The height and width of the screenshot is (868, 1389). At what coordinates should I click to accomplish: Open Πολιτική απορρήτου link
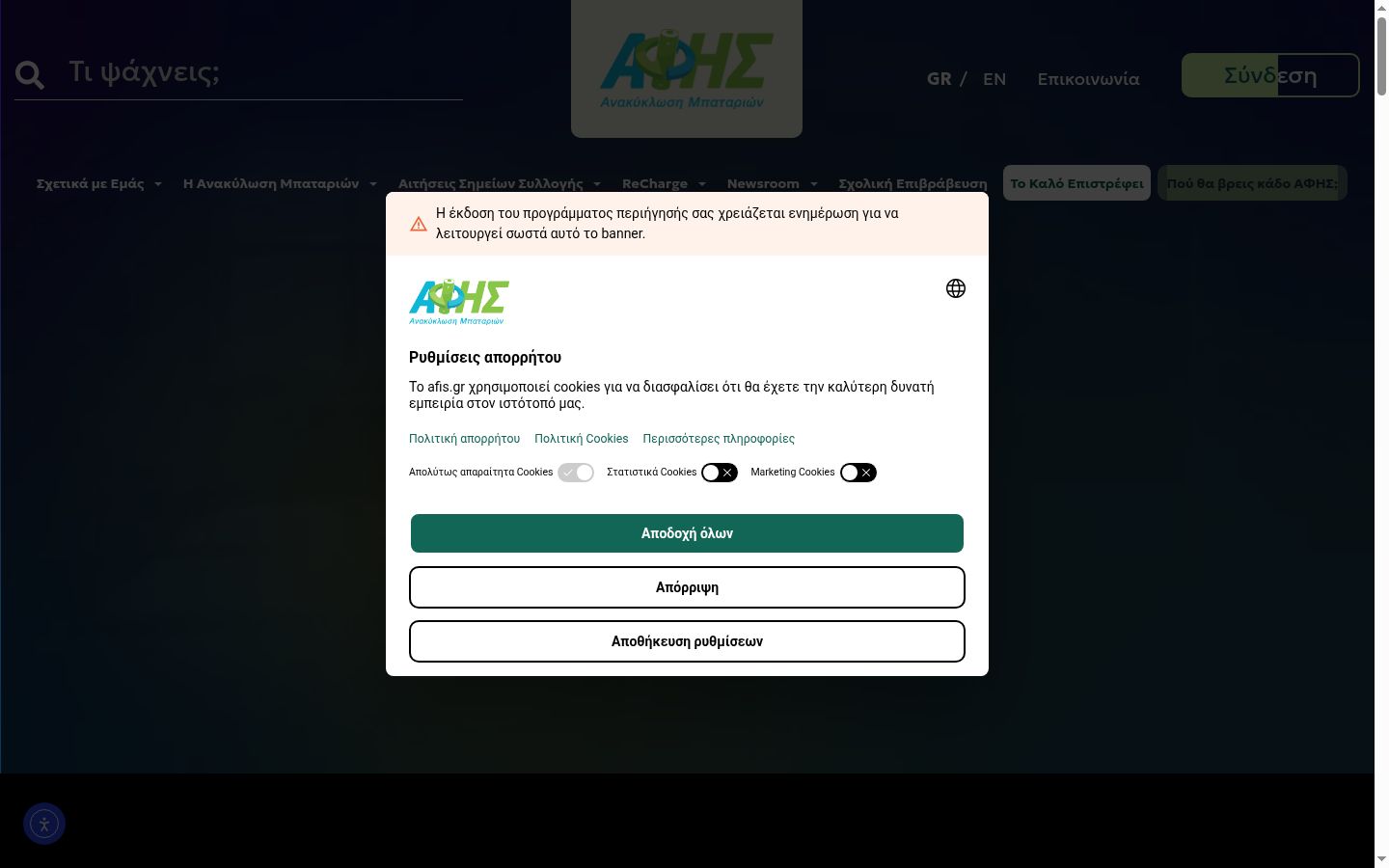464,439
